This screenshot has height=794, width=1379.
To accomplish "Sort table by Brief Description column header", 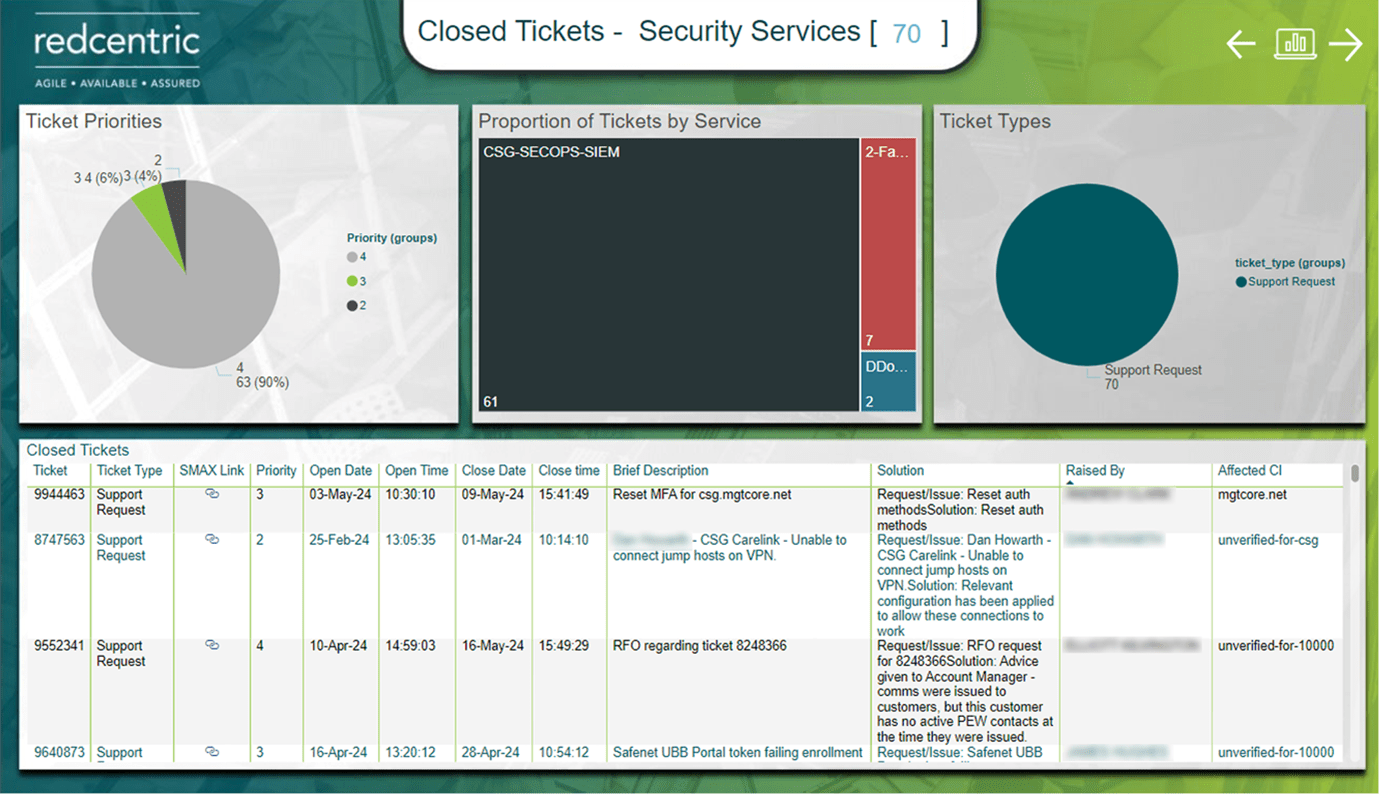I will tap(660, 470).
